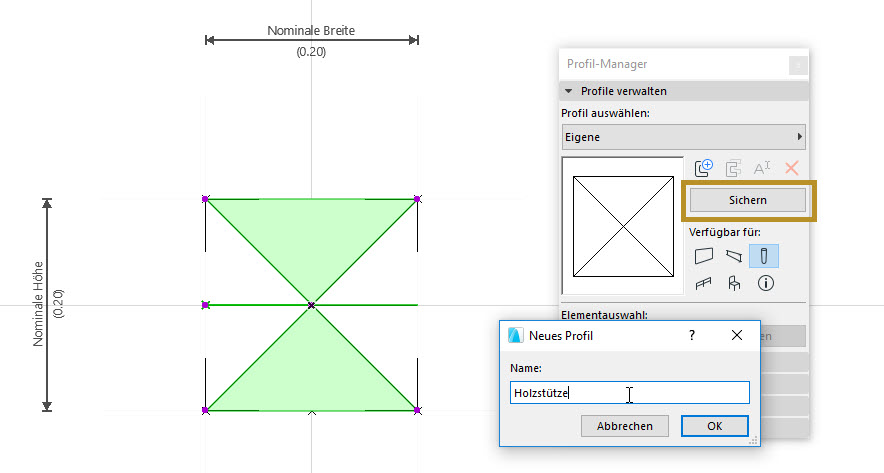Click the Profil-Manager panel corner button
Viewport: 884px width, 473px height.
point(798,65)
